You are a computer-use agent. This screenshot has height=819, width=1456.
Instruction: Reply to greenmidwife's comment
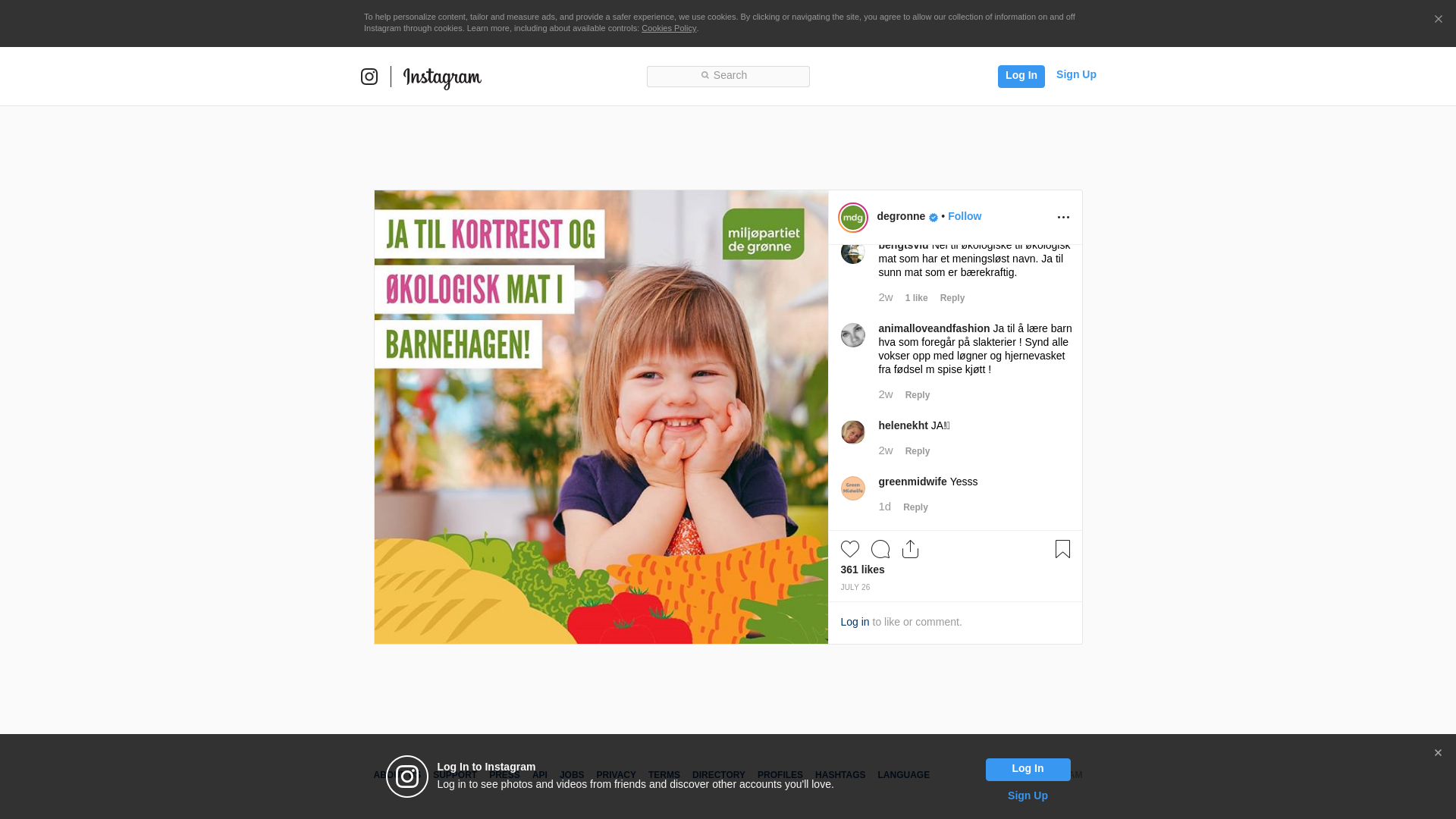(915, 507)
